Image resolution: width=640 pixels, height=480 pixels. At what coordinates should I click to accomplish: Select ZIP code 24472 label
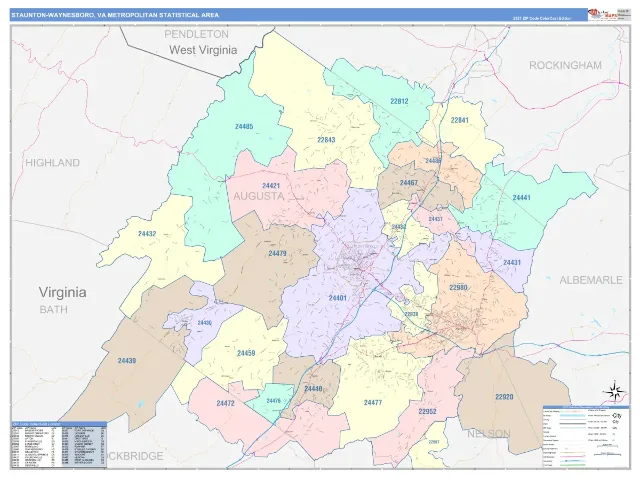225,403
